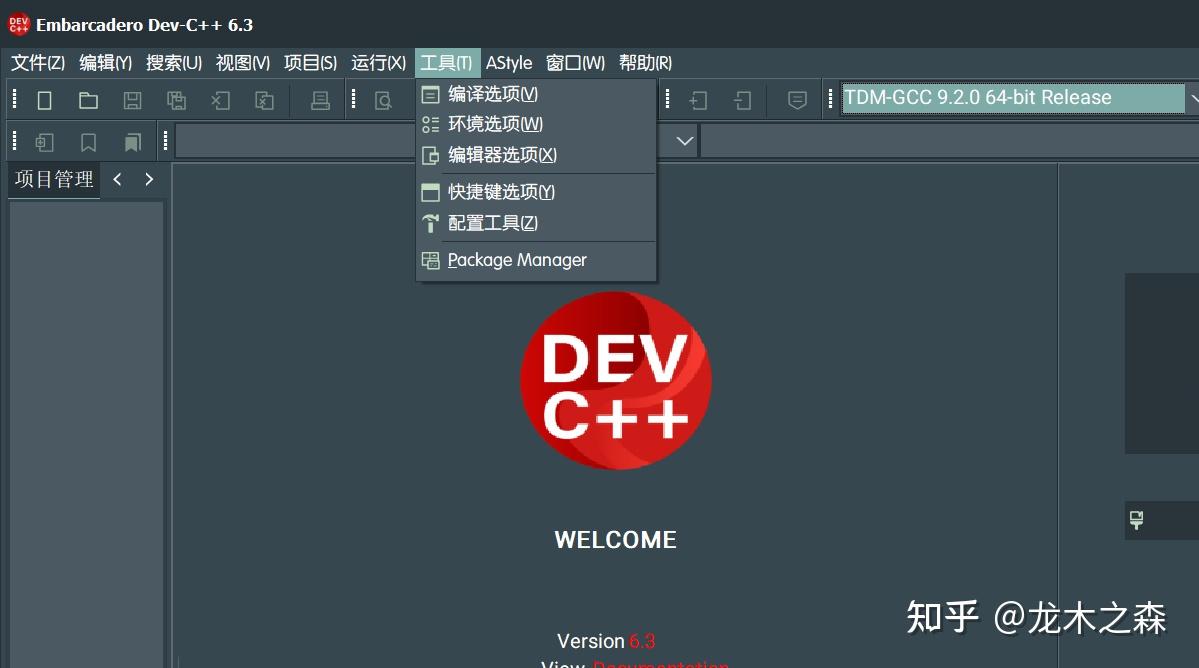Click the toggle bookmark outline icon
The image size is (1199, 668).
89,142
